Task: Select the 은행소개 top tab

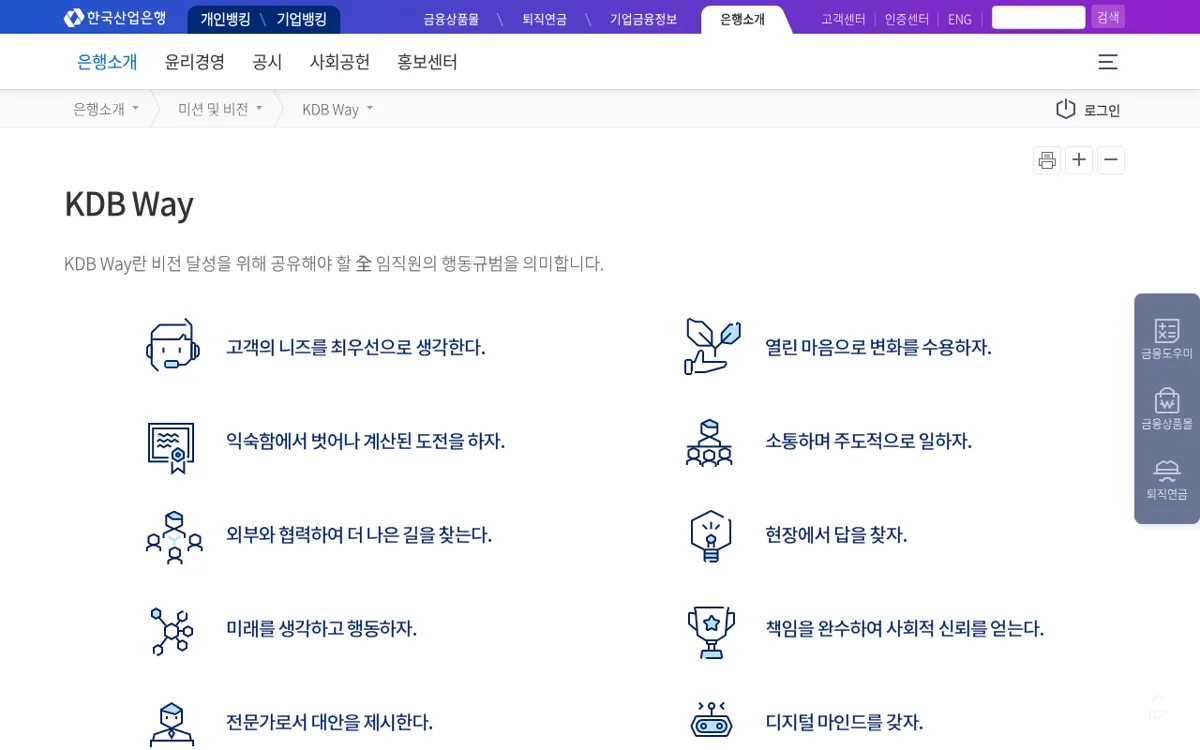Action: tap(742, 19)
